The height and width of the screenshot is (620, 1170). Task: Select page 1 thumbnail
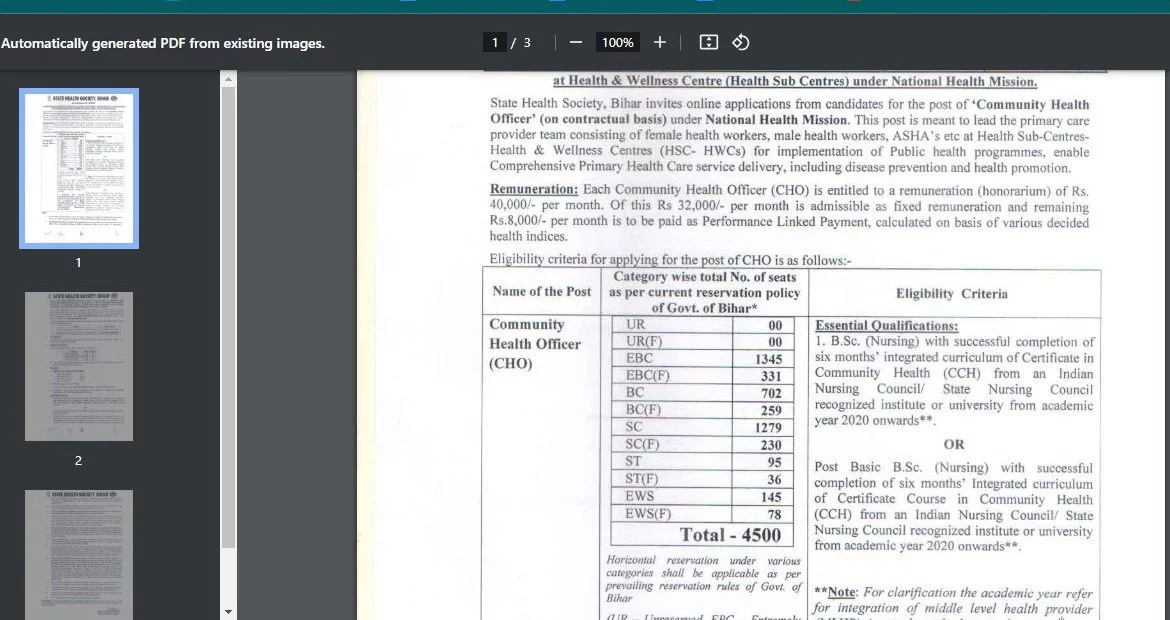pos(79,169)
